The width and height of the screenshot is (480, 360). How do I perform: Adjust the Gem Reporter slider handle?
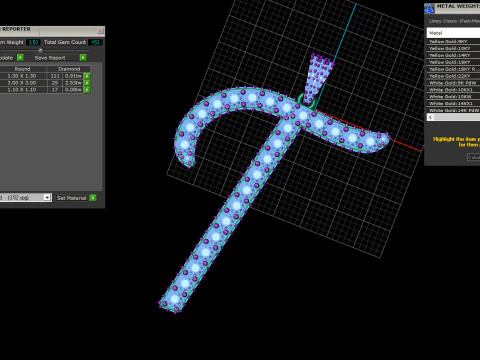pyautogui.click(x=40, y=50)
